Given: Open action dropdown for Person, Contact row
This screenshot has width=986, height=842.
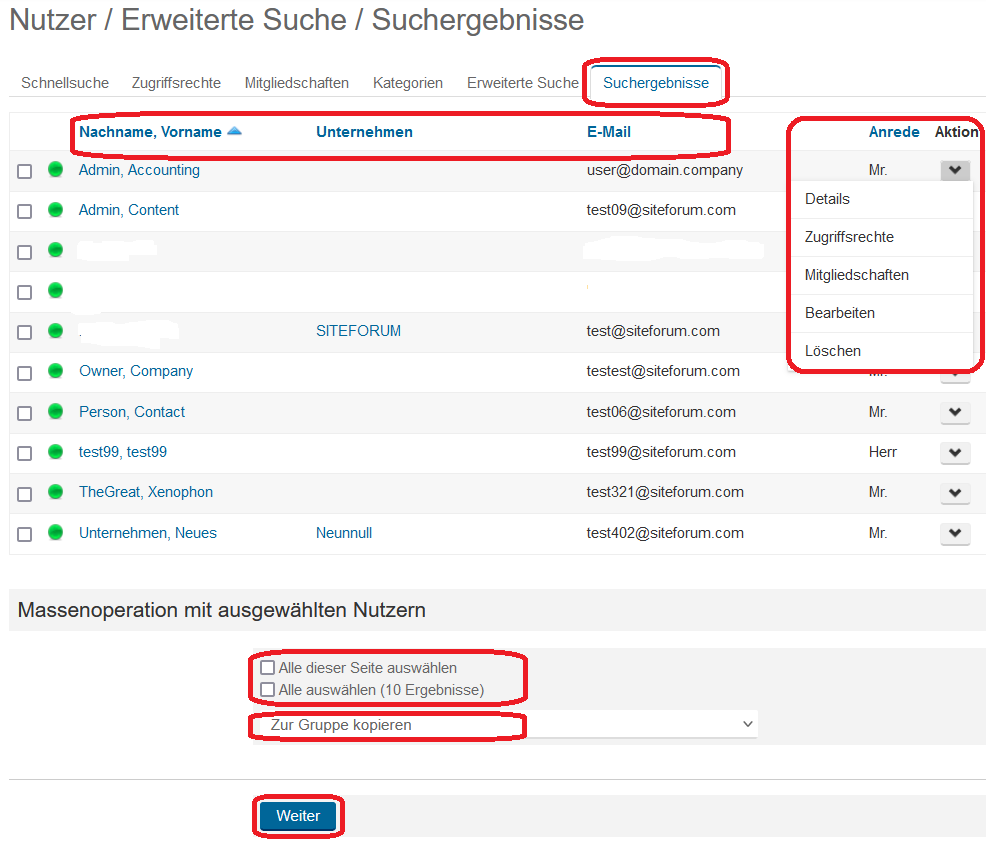Looking at the screenshot, I should coord(955,412).
